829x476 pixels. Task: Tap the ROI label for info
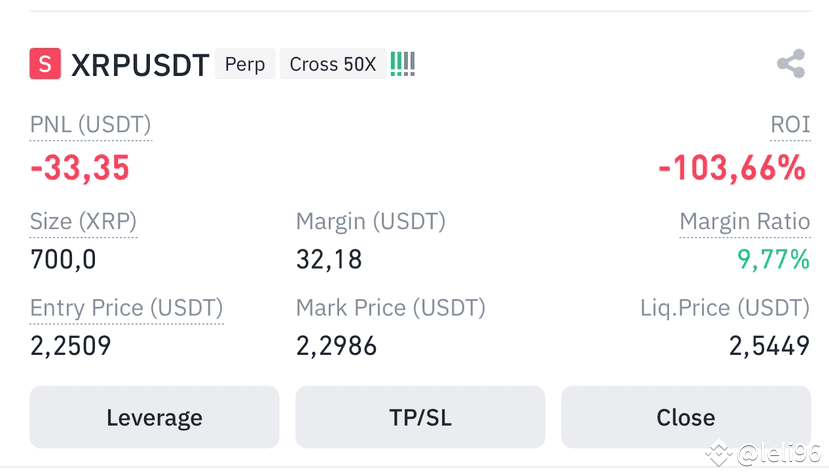coord(790,125)
